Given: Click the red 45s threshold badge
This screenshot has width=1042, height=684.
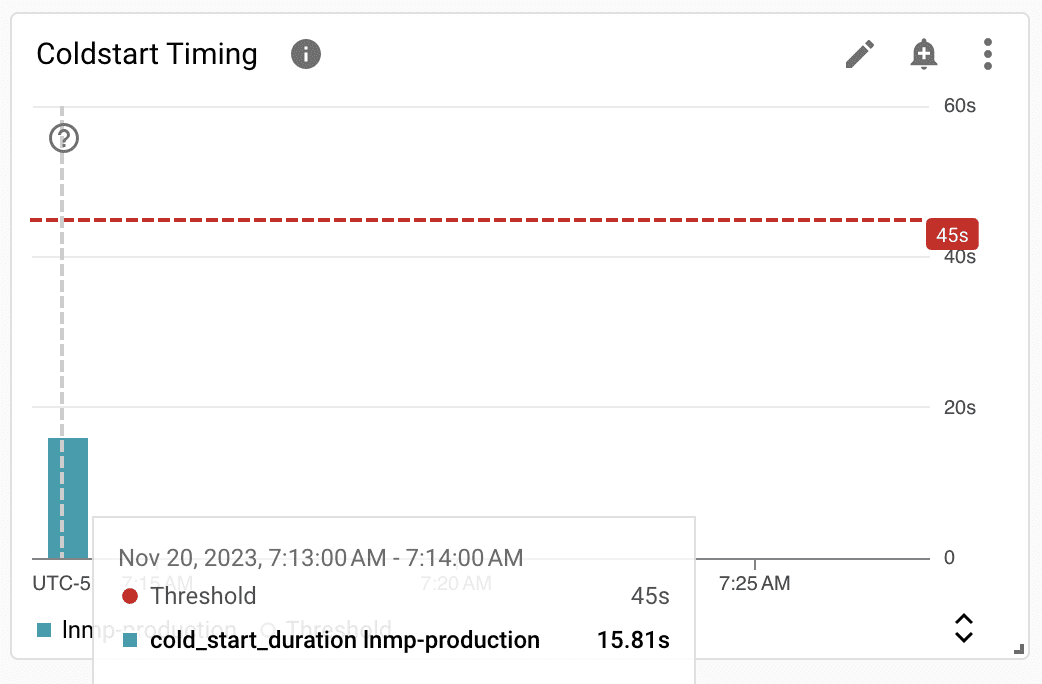Looking at the screenshot, I should click(x=952, y=234).
